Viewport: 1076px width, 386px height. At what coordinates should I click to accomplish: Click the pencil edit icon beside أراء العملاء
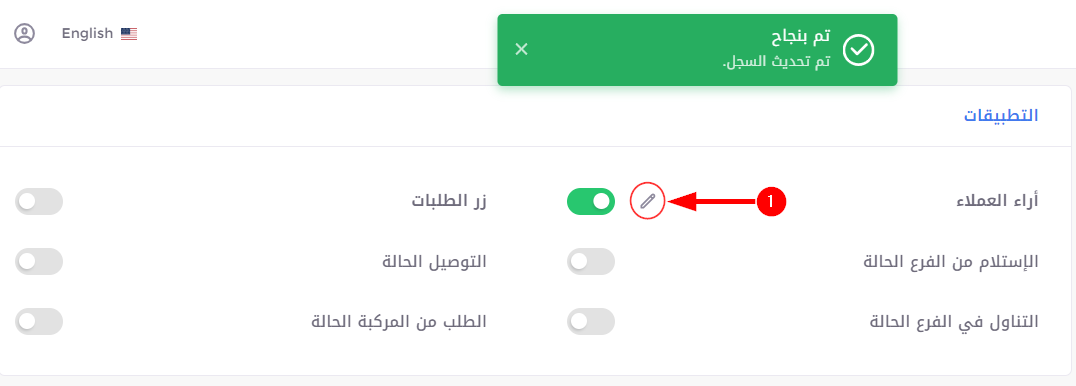[x=648, y=201]
